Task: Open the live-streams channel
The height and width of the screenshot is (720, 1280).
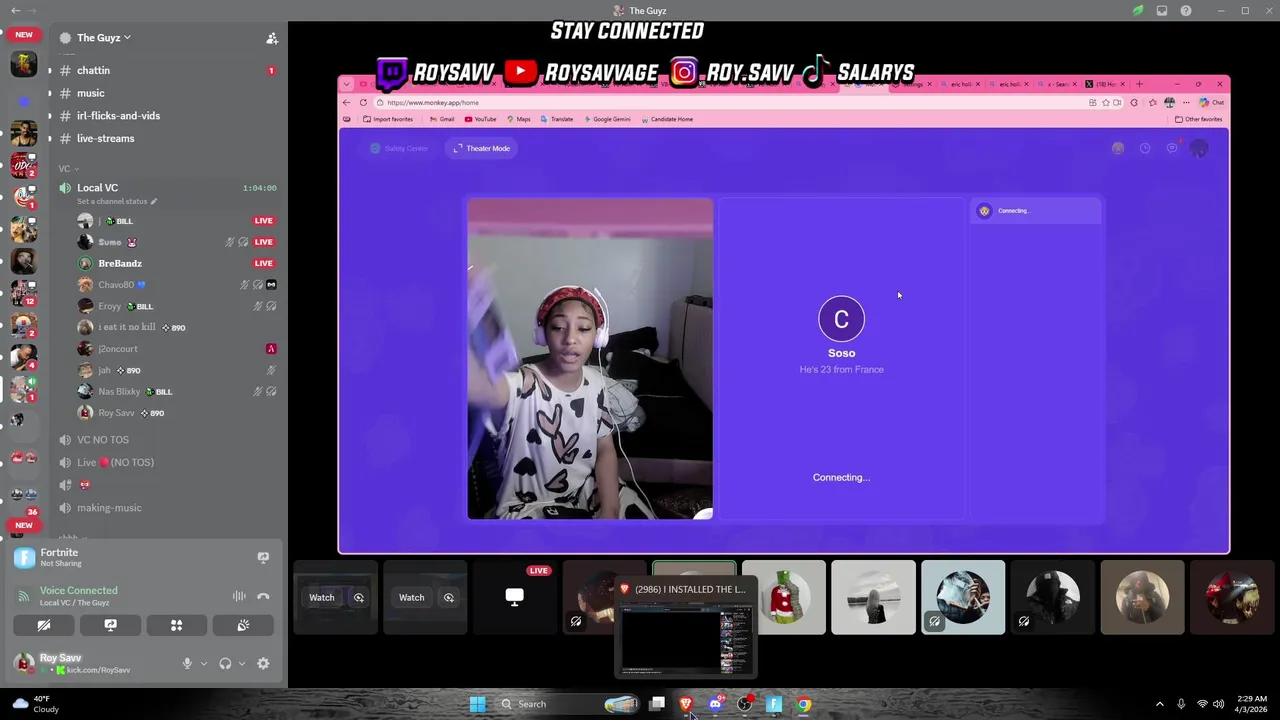Action: [x=165, y=138]
